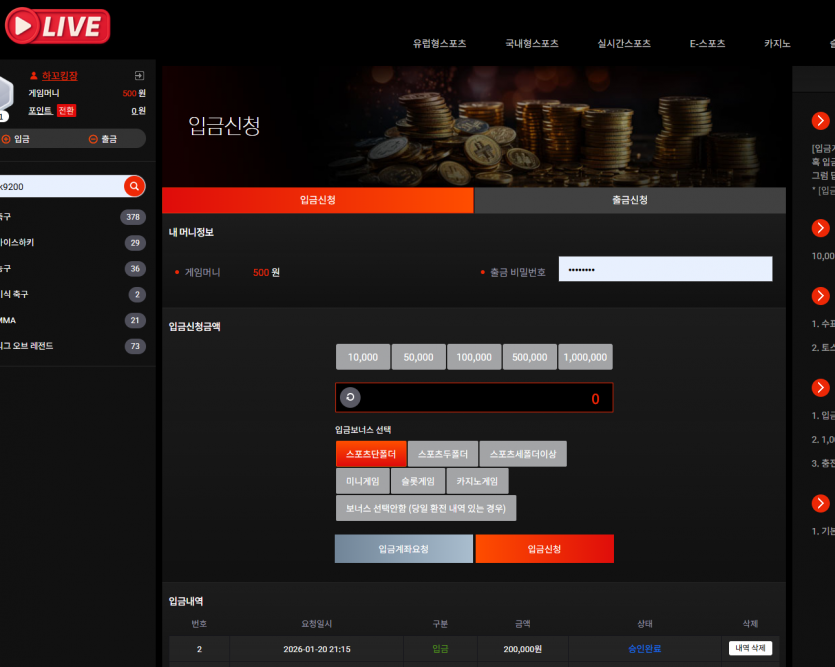Click the 전환 point conversion button
Screen dimensions: 835x667
pyautogui.click(x=67, y=111)
